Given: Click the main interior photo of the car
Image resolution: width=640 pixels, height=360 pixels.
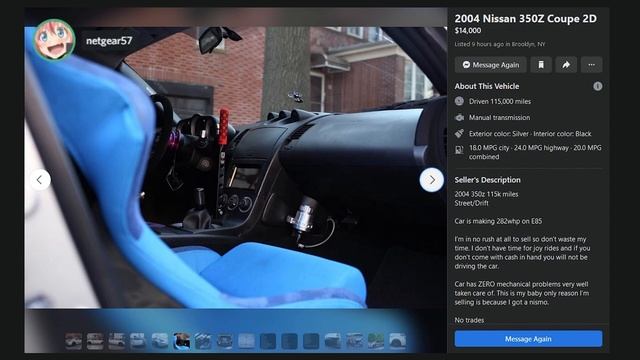Looking at the screenshot, I should pyautogui.click(x=236, y=167).
